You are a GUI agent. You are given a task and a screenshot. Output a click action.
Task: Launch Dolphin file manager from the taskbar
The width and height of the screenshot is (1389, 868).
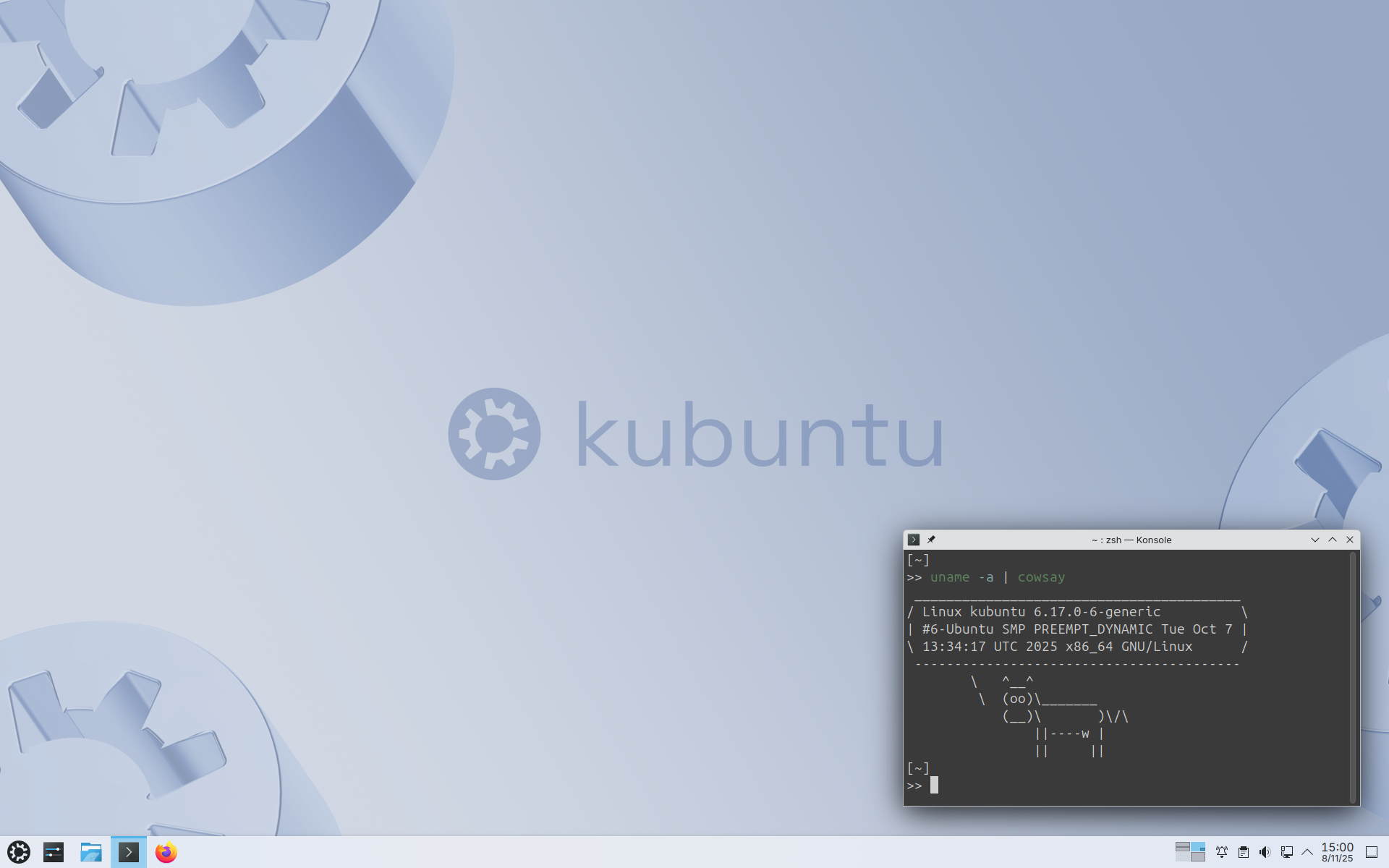91,852
